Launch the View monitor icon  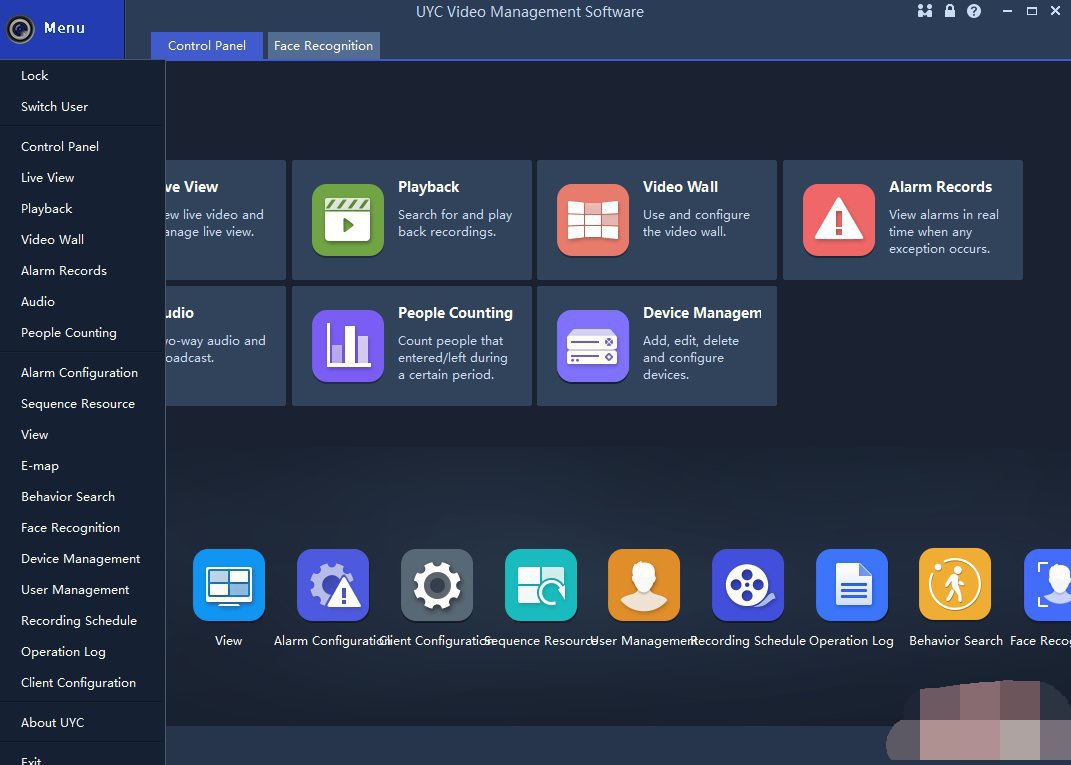tap(229, 585)
